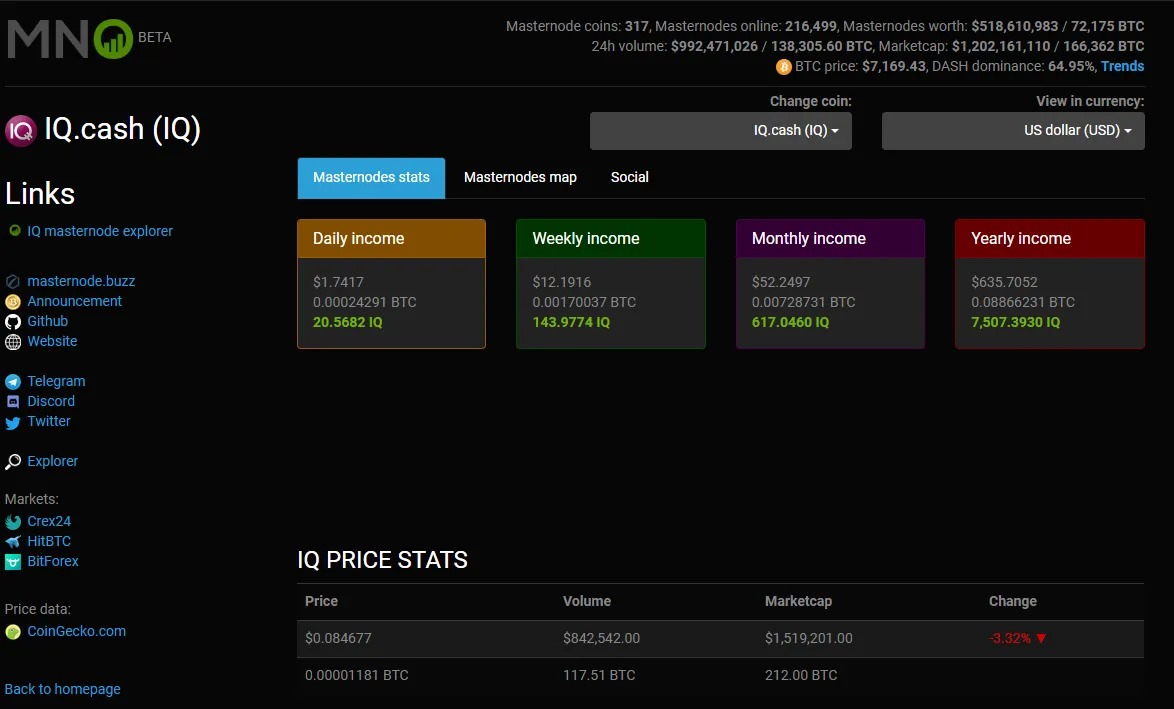Open the Discord link
1174x709 pixels.
pos(51,401)
